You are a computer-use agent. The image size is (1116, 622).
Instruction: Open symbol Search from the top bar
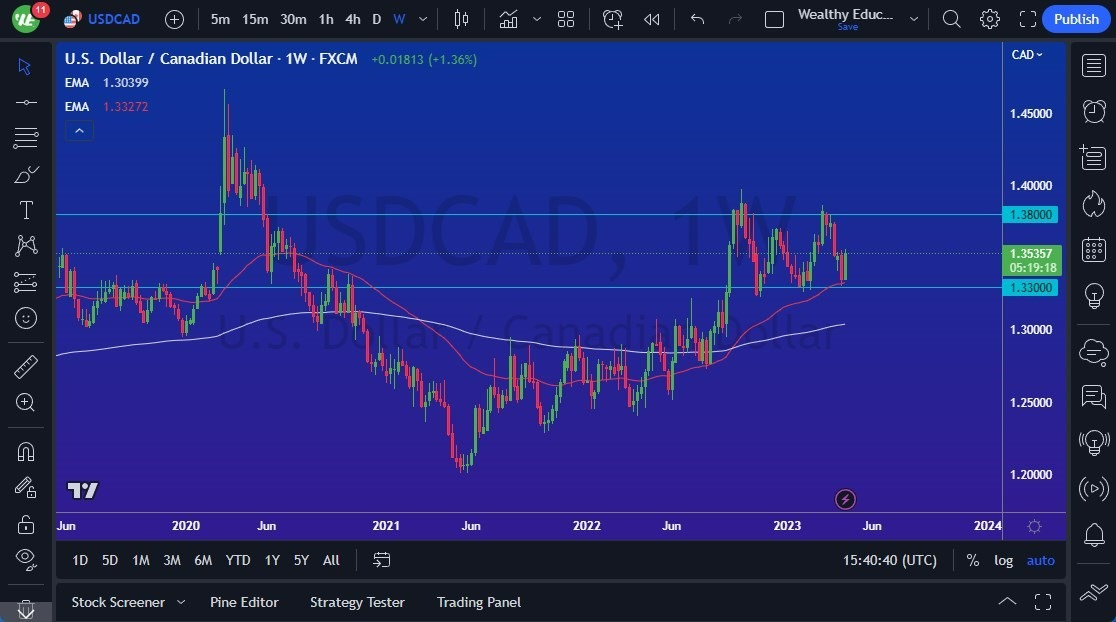(951, 19)
